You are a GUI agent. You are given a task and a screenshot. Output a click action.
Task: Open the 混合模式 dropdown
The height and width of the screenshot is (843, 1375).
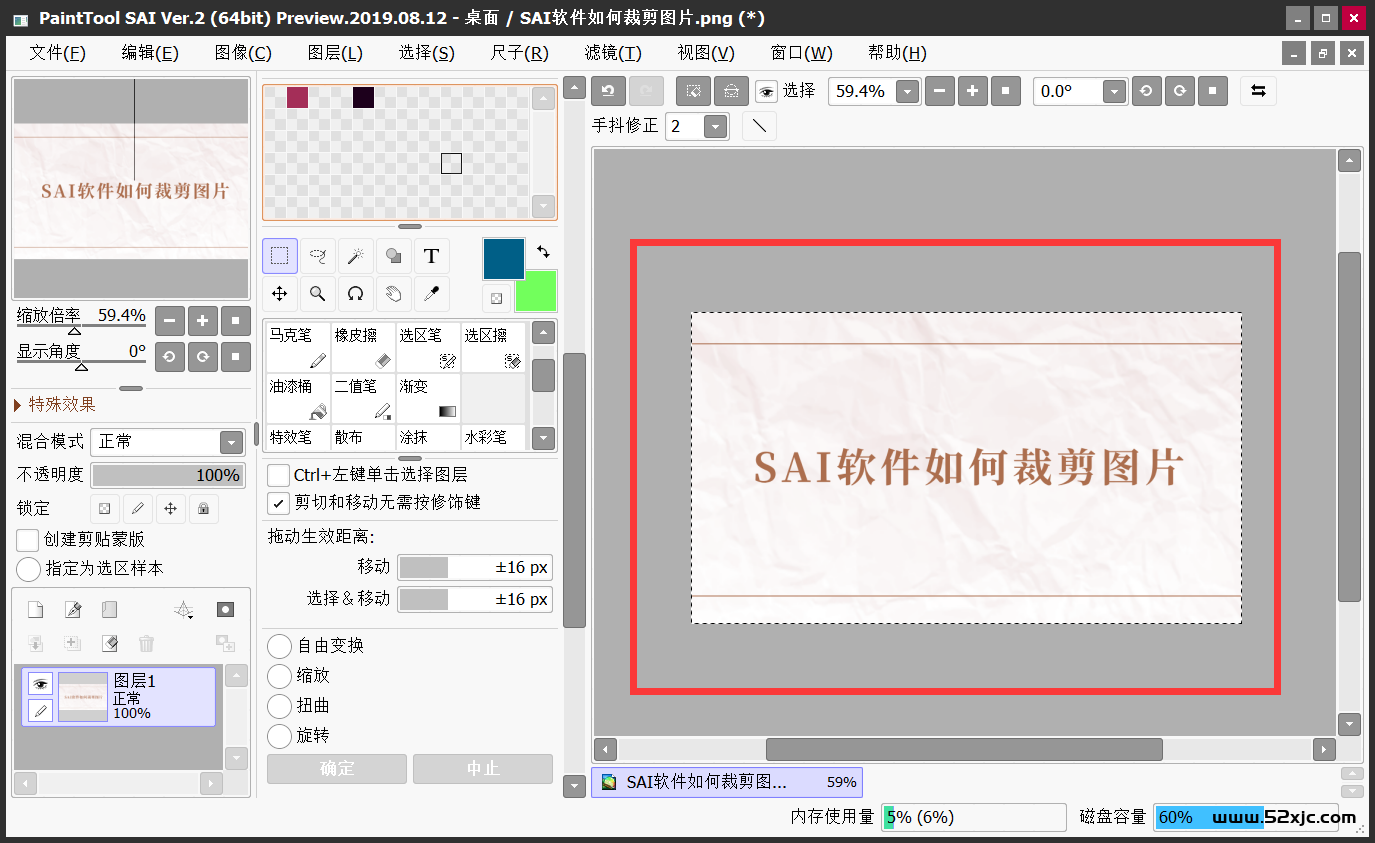(231, 442)
